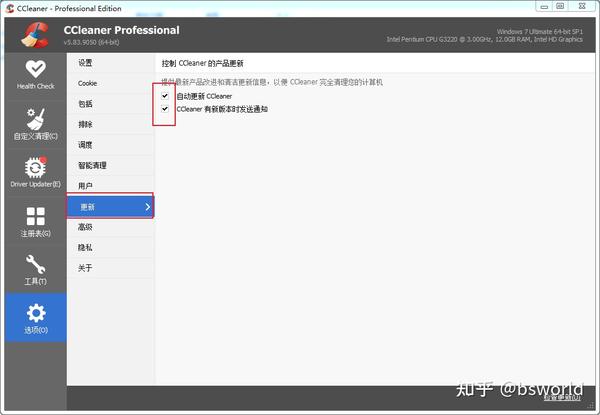
Task: Minimize the CCleaner window
Action: 544,7
